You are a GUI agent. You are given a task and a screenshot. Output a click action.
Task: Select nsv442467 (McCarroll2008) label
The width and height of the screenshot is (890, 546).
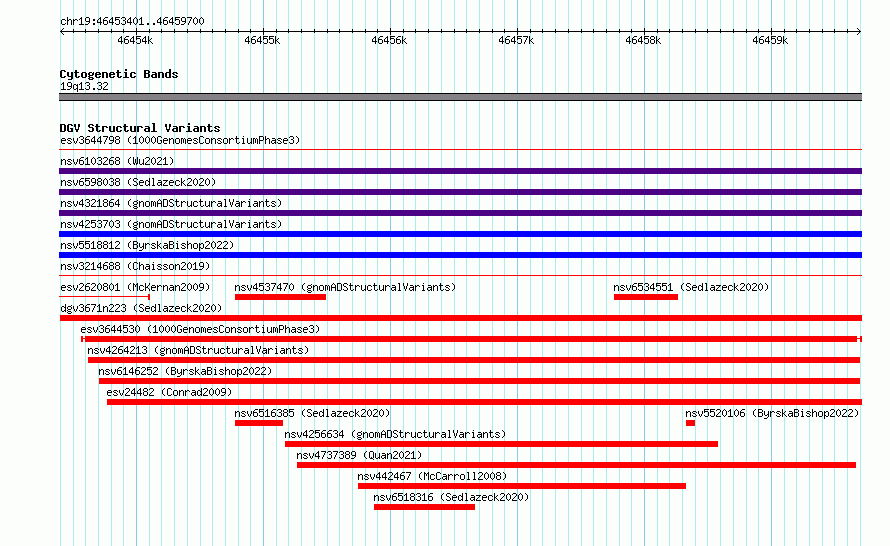[433, 476]
